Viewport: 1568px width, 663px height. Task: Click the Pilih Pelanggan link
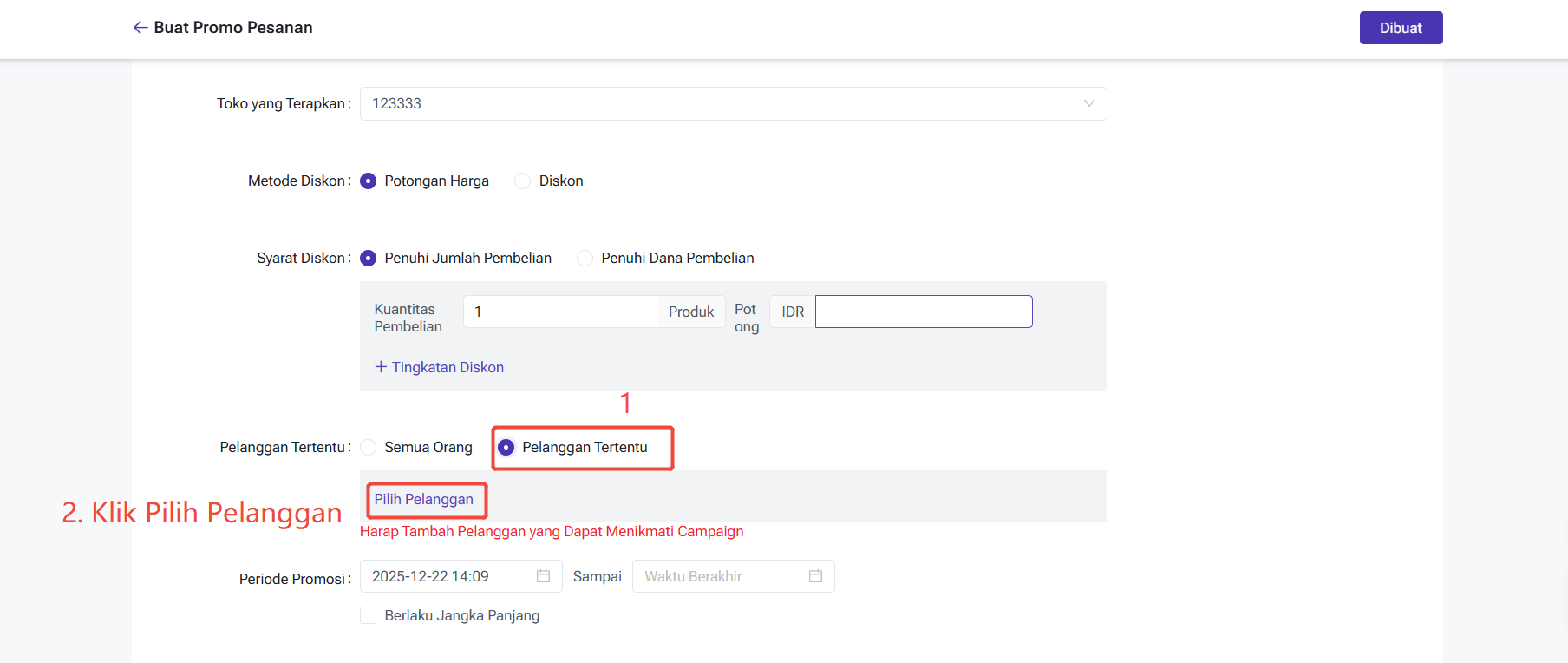coord(424,500)
